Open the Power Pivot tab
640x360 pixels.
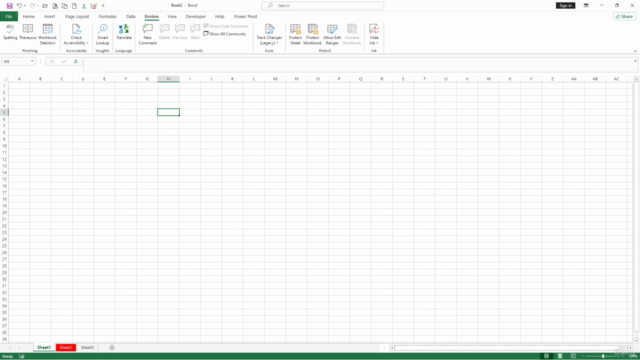coord(245,17)
